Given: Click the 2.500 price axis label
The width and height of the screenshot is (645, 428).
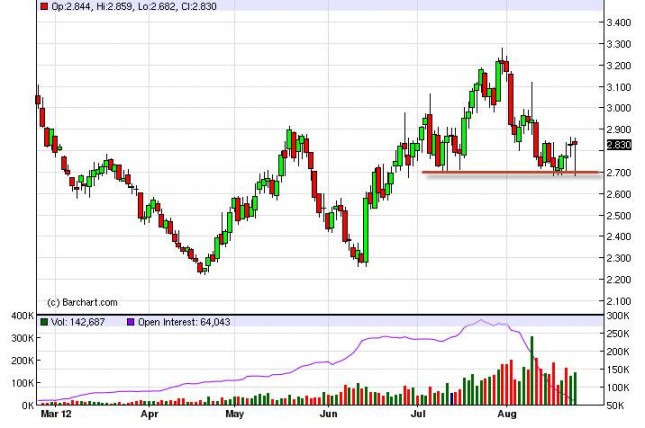Looking at the screenshot, I should tap(619, 215).
